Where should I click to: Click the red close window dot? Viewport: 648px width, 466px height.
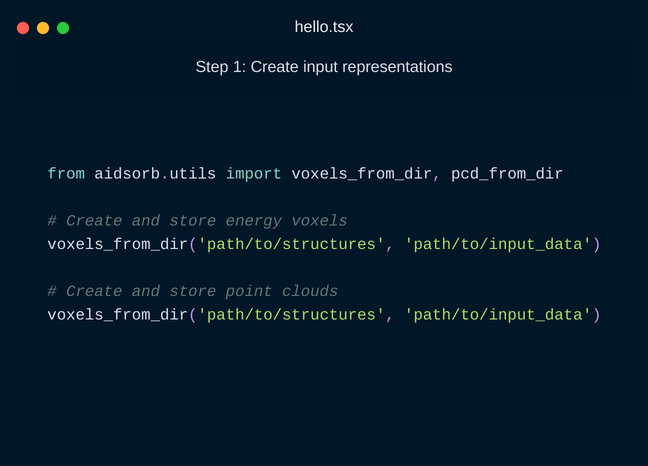click(23, 28)
